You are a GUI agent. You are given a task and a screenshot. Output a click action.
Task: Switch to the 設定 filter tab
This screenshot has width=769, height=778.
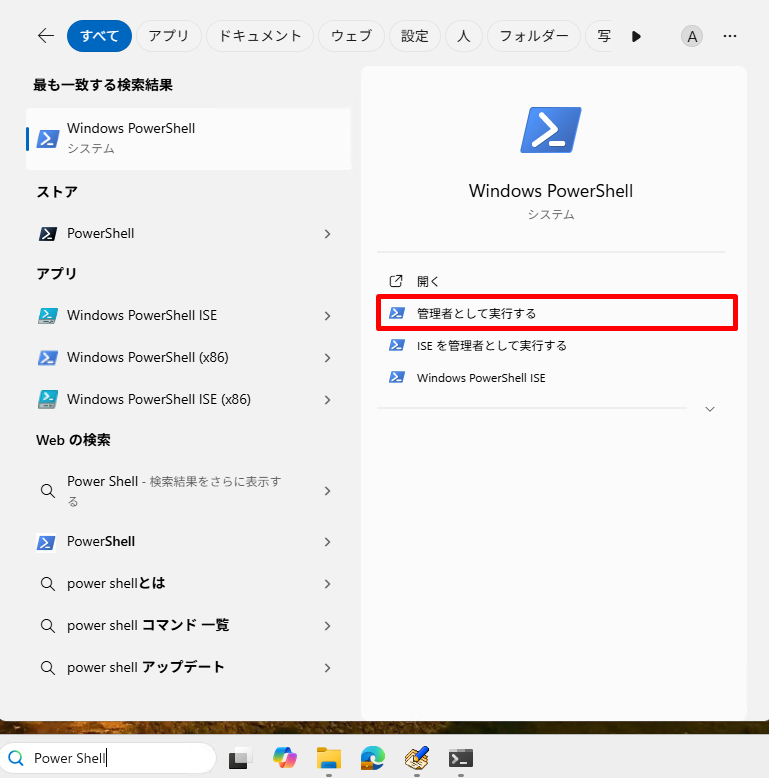pos(415,36)
